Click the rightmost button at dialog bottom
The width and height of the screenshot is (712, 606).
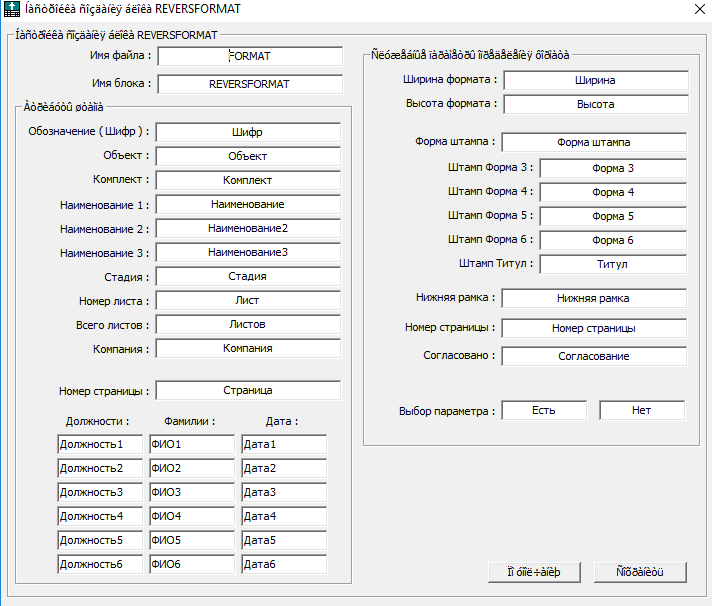click(640, 572)
